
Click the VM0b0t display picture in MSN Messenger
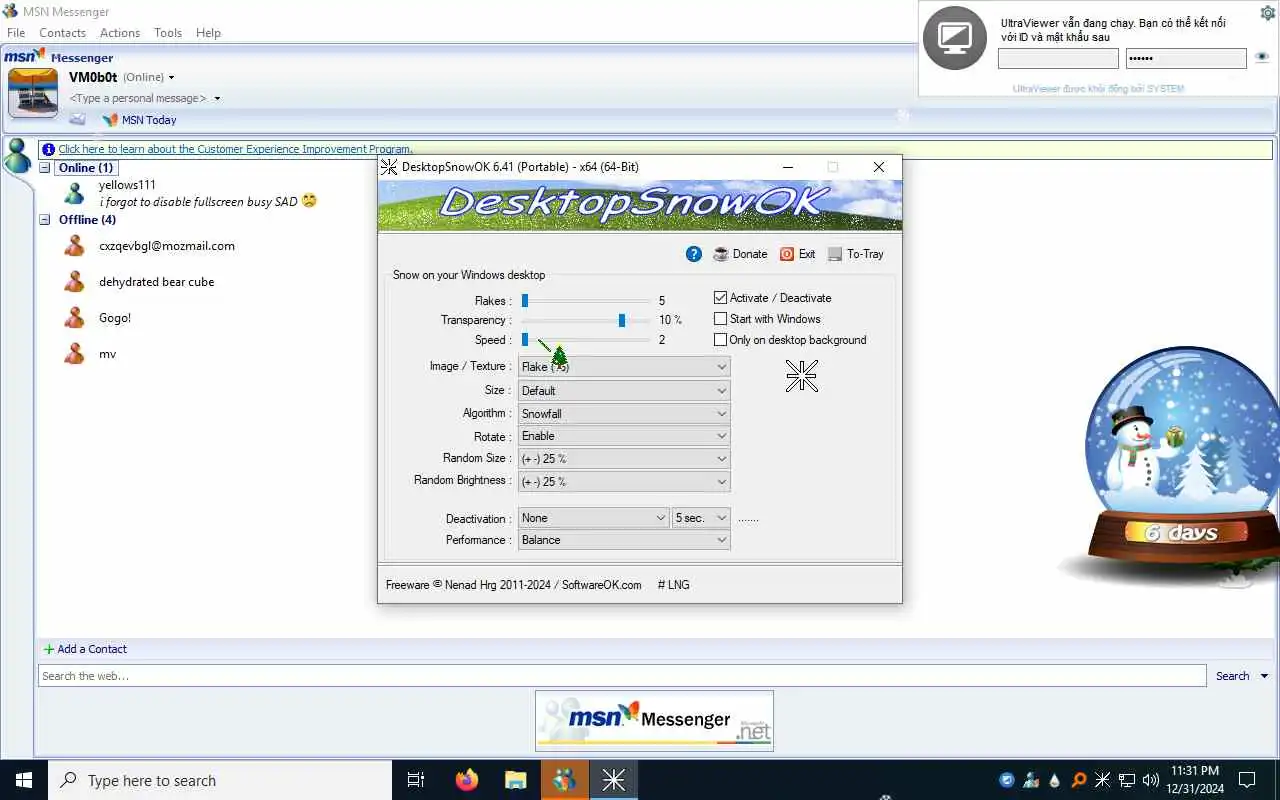(x=33, y=93)
